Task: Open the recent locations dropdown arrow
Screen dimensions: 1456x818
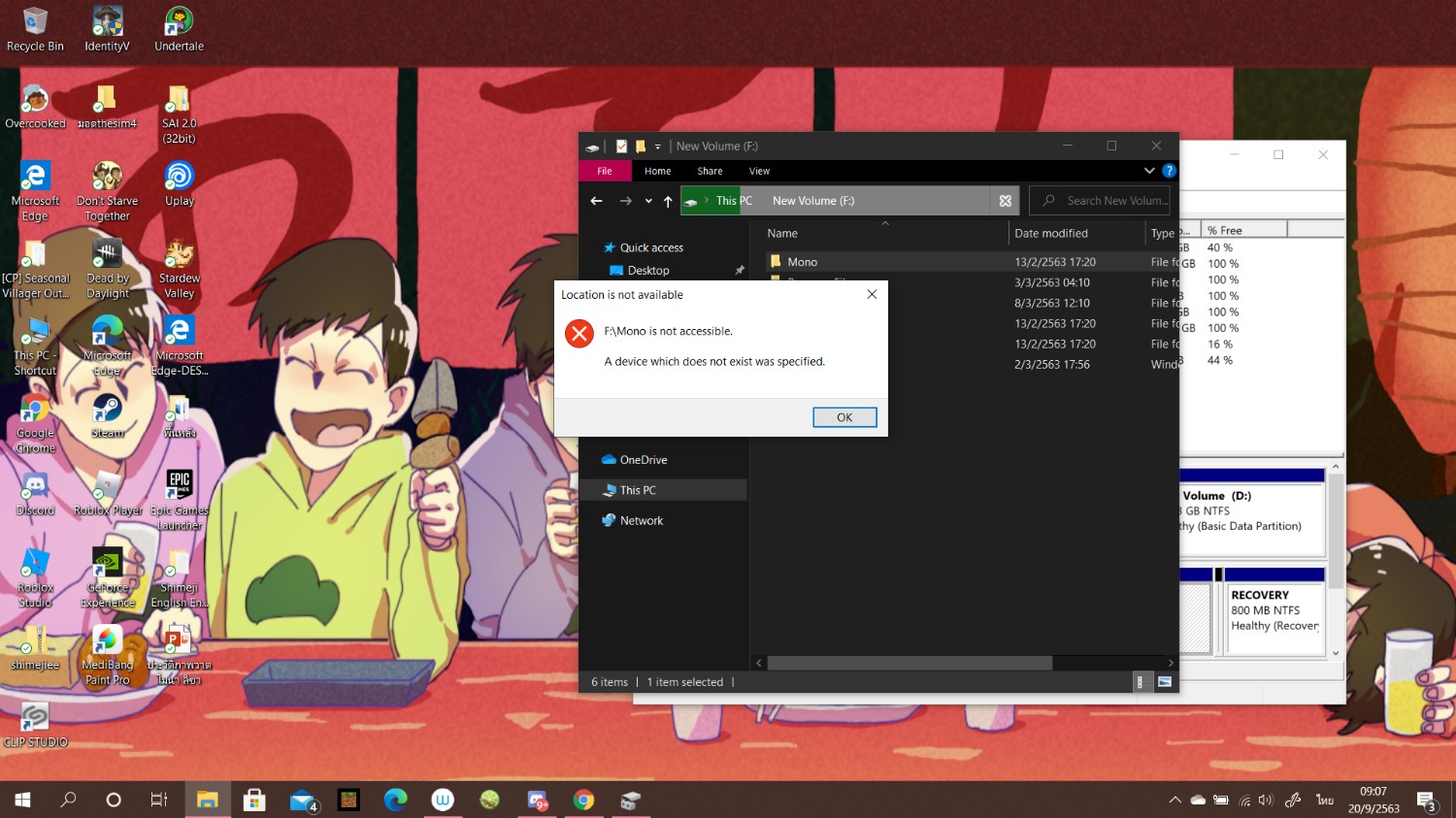Action: pos(648,201)
